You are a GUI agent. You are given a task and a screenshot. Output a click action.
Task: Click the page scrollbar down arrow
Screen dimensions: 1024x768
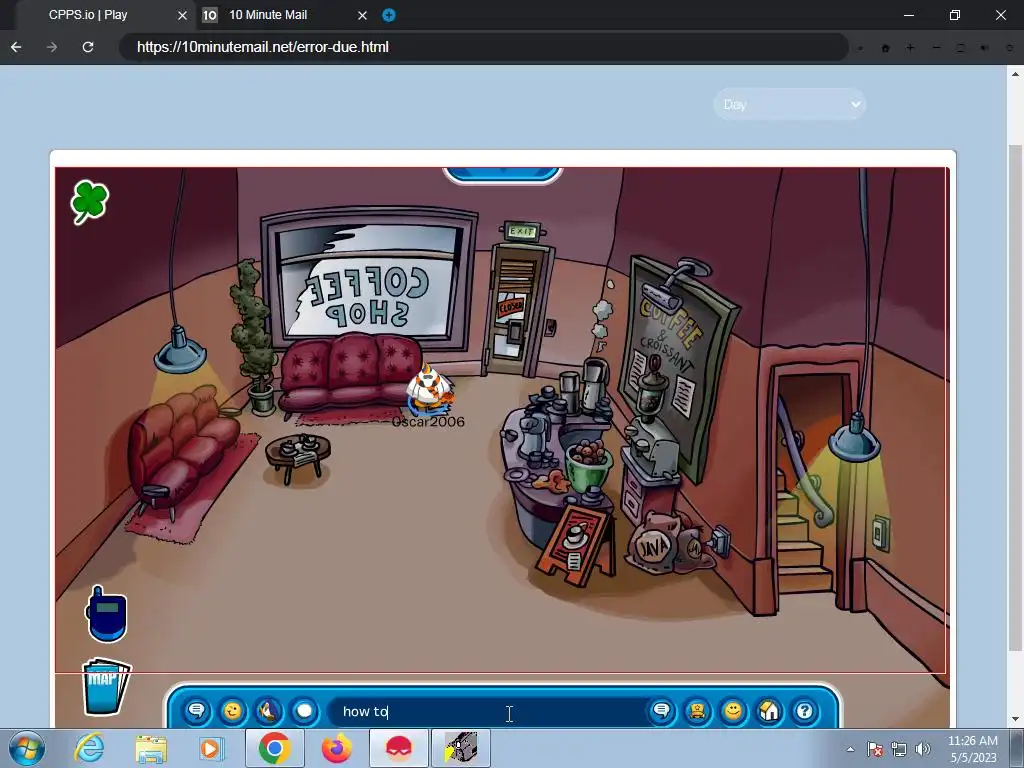coord(1016,719)
